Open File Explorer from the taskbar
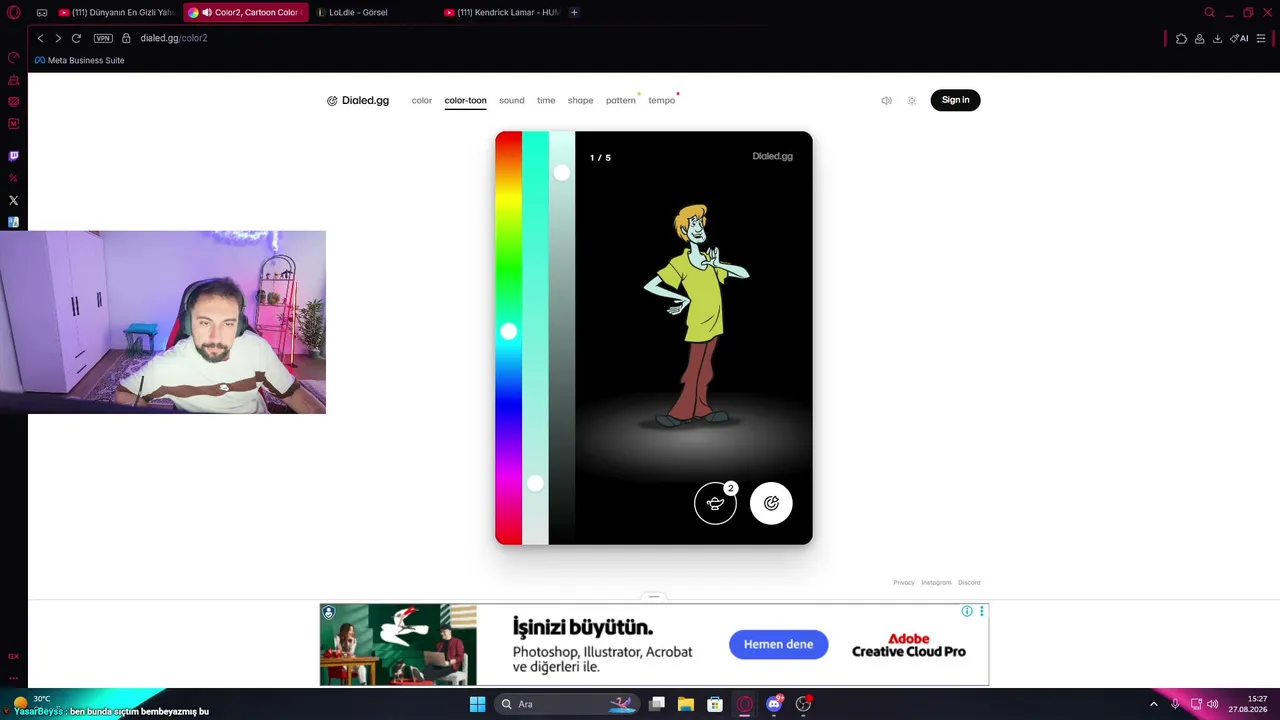1280x720 pixels. pyautogui.click(x=686, y=704)
